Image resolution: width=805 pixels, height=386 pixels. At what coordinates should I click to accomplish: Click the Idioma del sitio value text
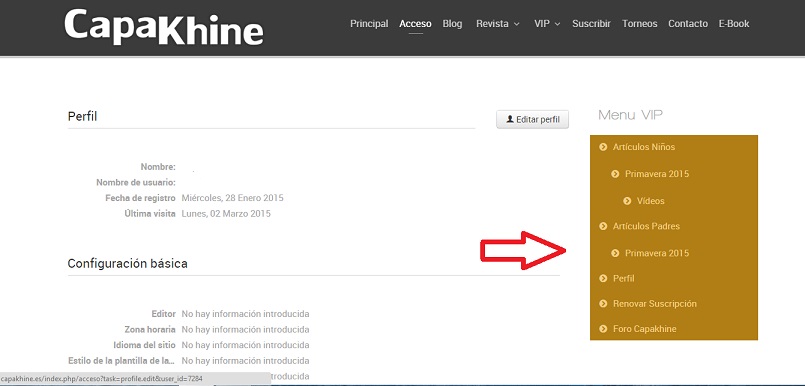[x=245, y=345]
